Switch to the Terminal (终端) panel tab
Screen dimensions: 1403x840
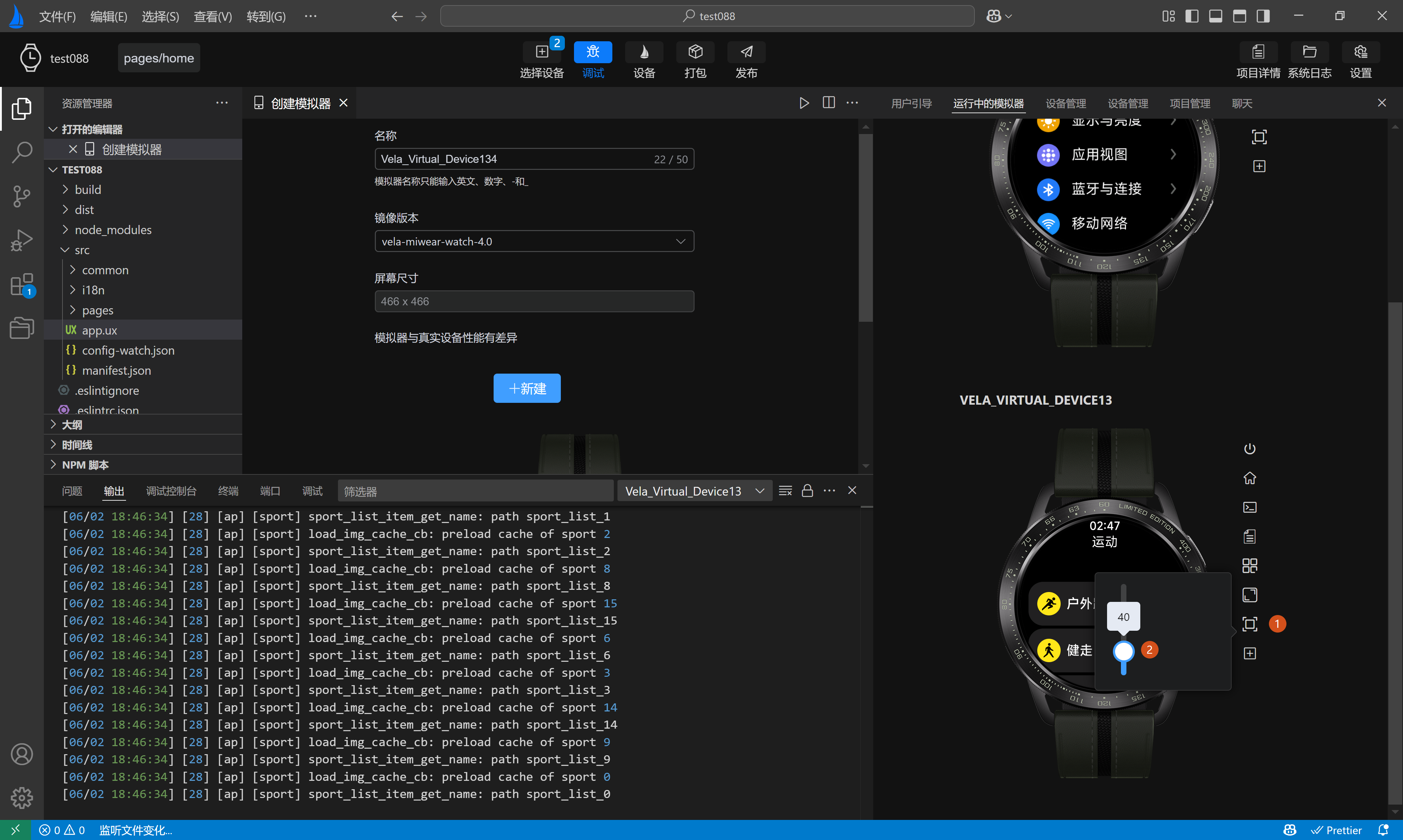pyautogui.click(x=228, y=491)
